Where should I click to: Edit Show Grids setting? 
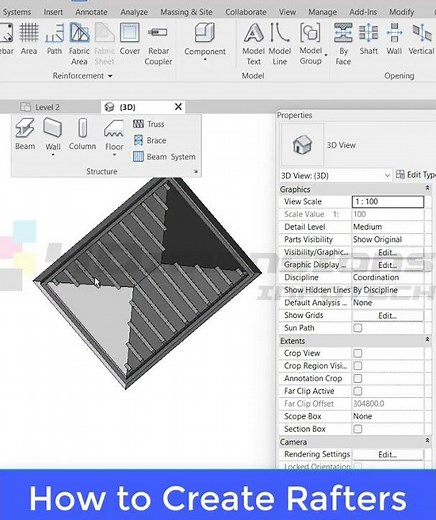pyautogui.click(x=387, y=316)
